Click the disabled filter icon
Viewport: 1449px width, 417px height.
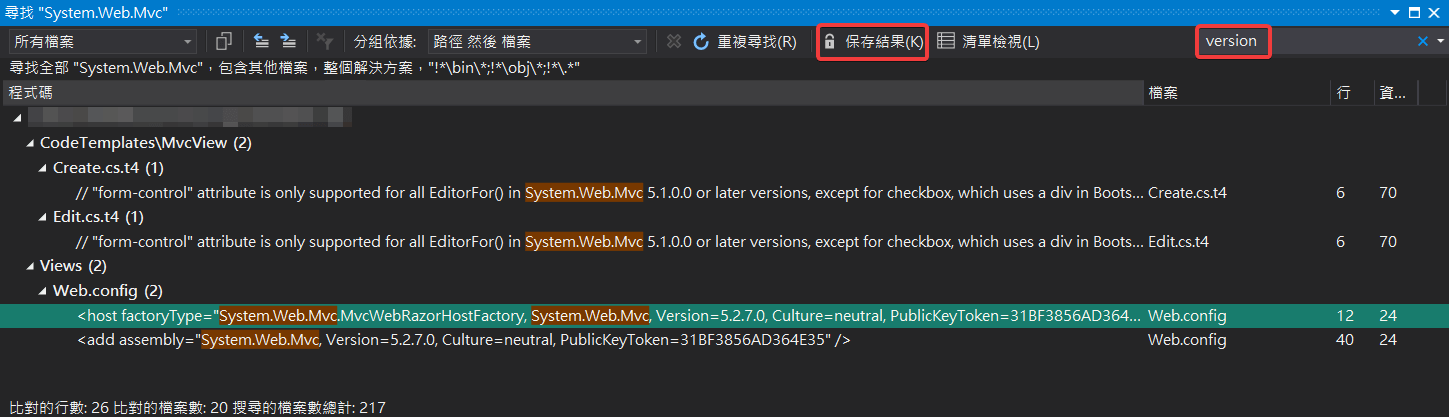[x=324, y=41]
